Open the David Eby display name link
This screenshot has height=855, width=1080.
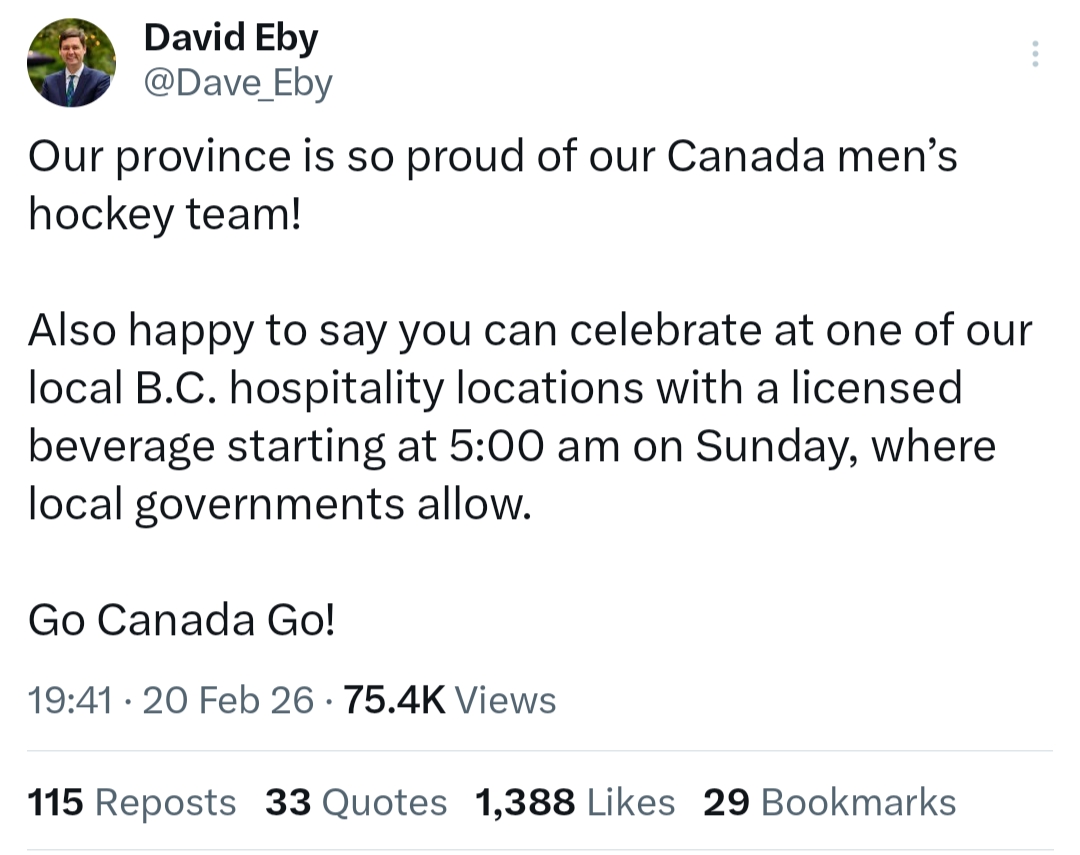click(231, 38)
